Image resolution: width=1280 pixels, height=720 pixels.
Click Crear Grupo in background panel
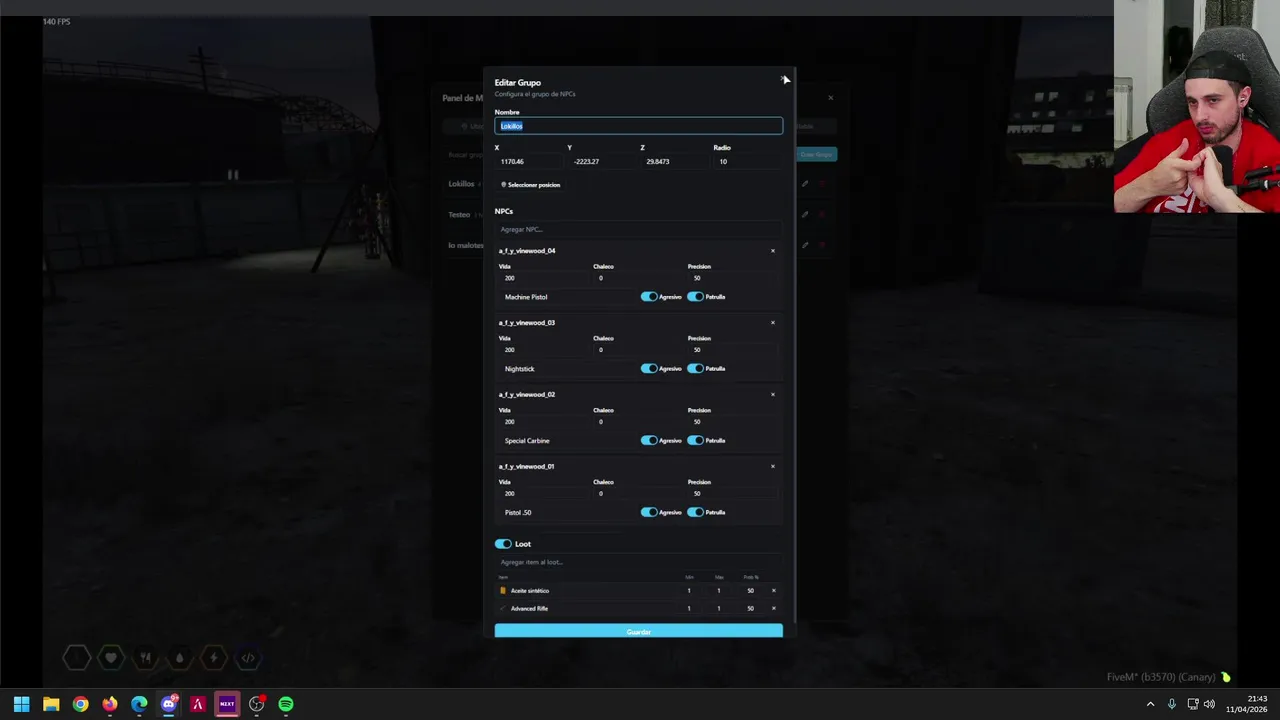[817, 155]
